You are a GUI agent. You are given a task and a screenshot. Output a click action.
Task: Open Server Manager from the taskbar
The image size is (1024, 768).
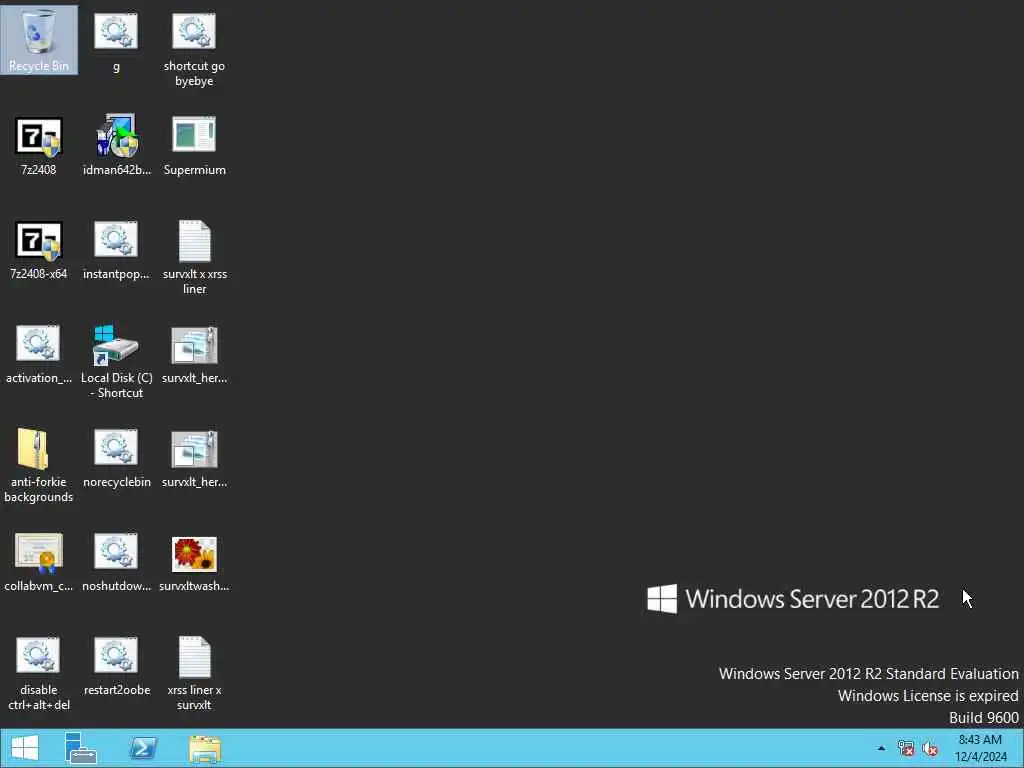pyautogui.click(x=80, y=748)
